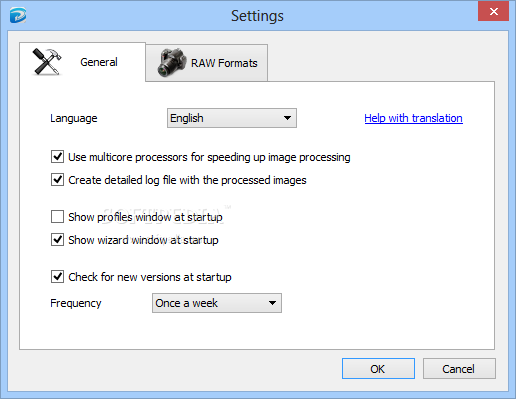Click the crossed tools General icon

pos(47,62)
